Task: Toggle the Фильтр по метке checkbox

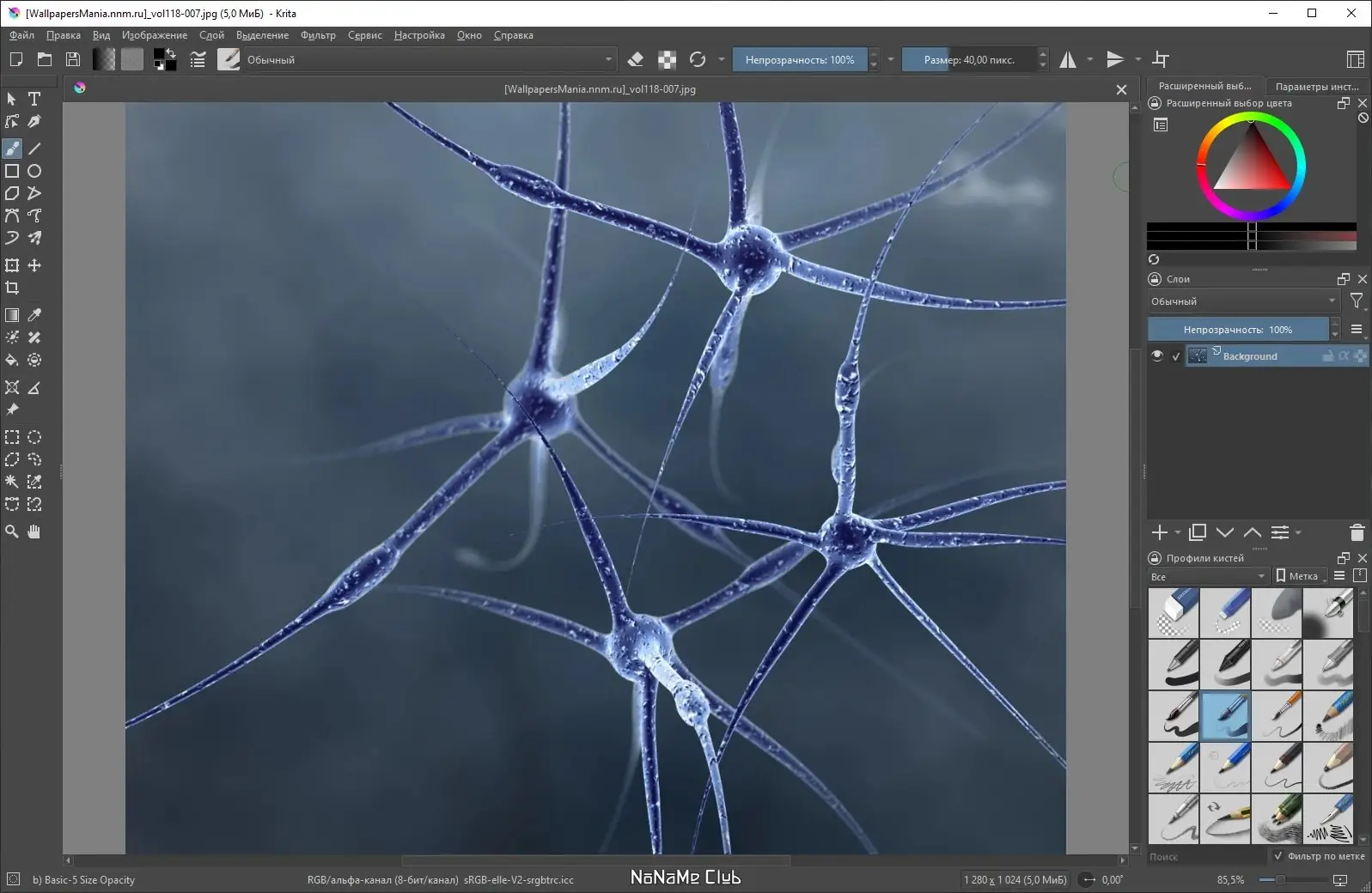Action: (x=1278, y=856)
